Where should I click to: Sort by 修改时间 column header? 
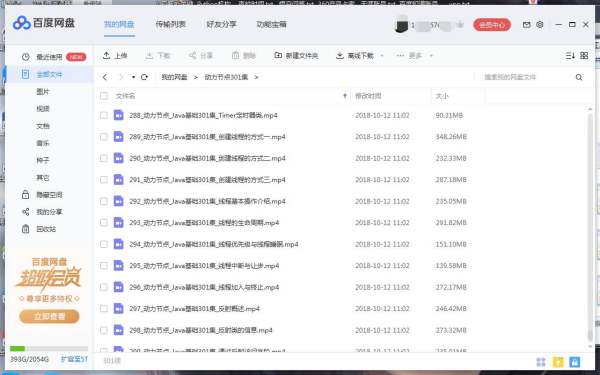tap(368, 96)
